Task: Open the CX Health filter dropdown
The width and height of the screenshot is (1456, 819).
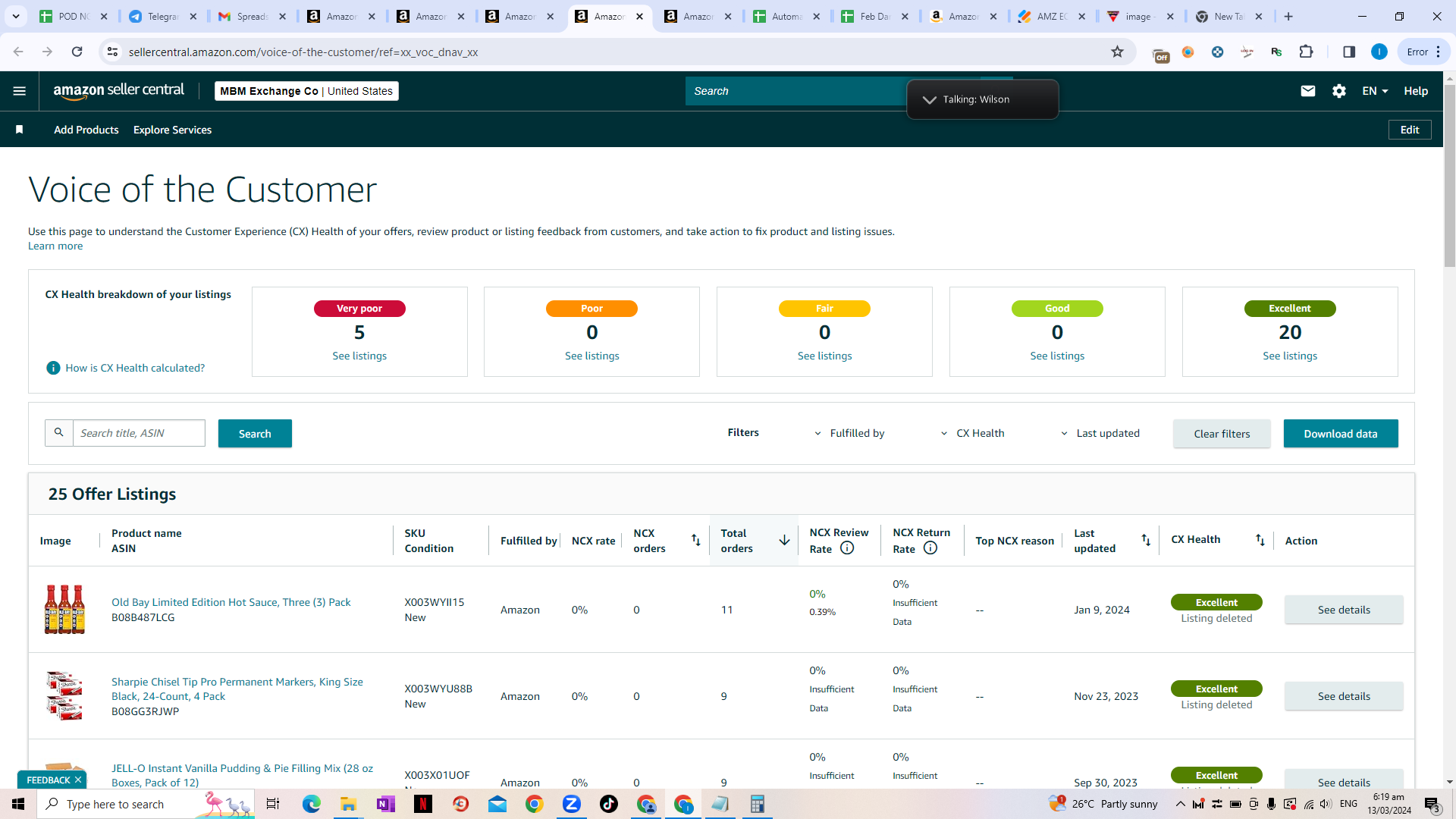Action: pyautogui.click(x=972, y=433)
